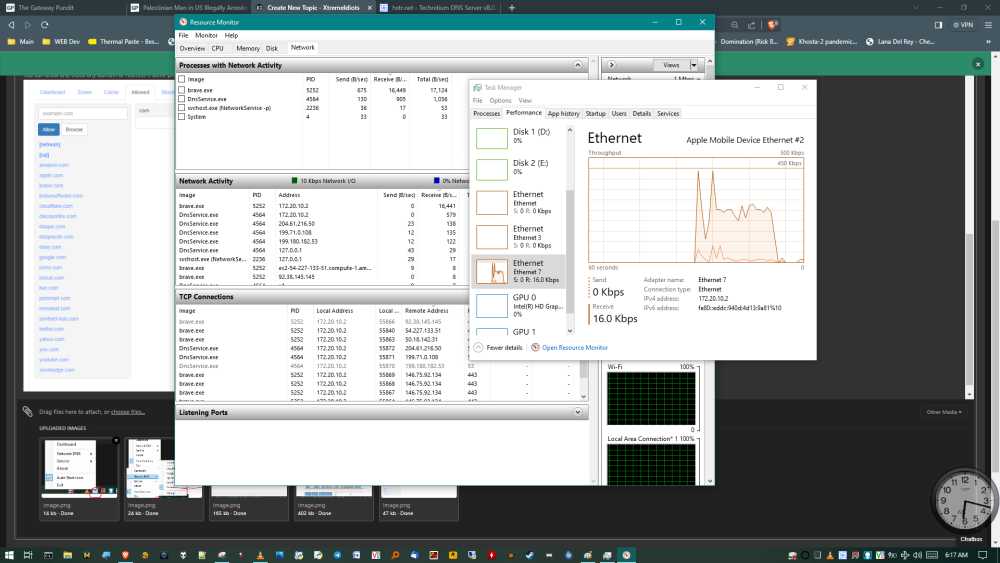Click the Ethernet 7 graph thumbnail
The height and width of the screenshot is (563, 1000).
click(492, 270)
